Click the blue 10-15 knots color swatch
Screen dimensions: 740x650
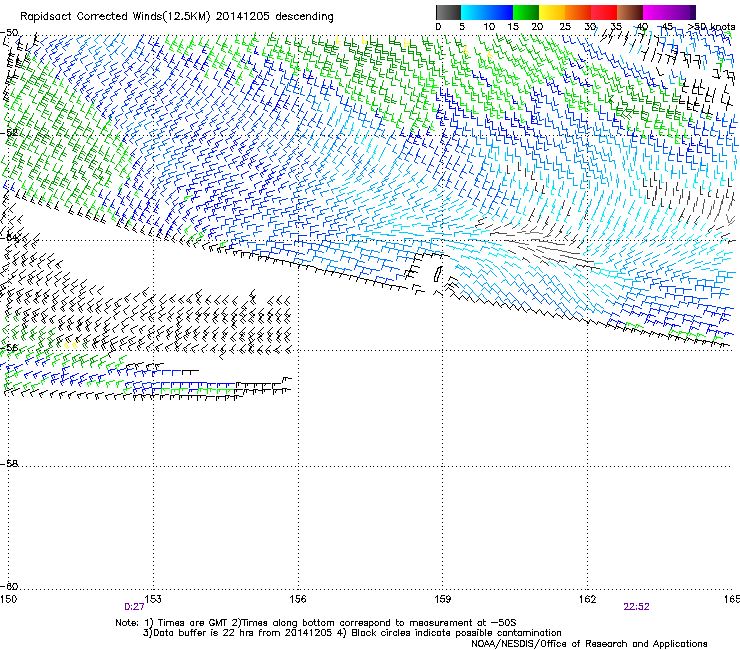coord(500,12)
